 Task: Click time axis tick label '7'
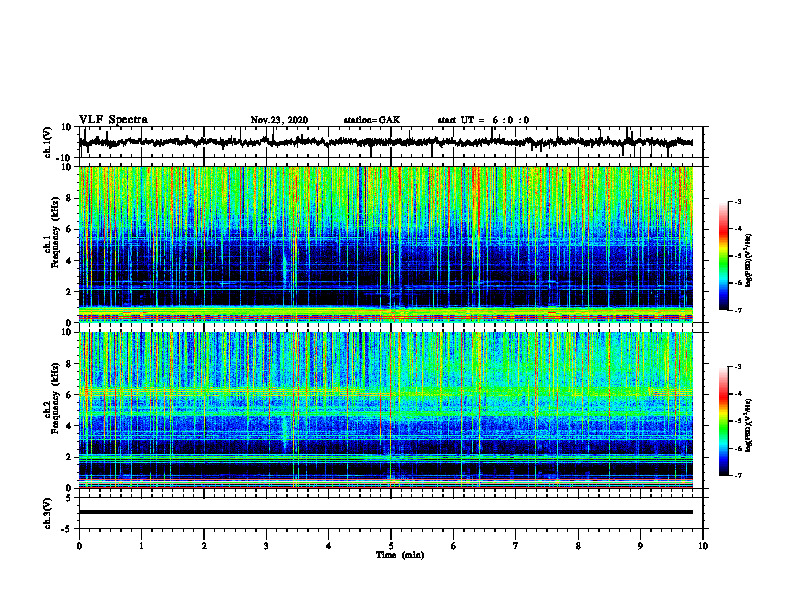point(516,546)
